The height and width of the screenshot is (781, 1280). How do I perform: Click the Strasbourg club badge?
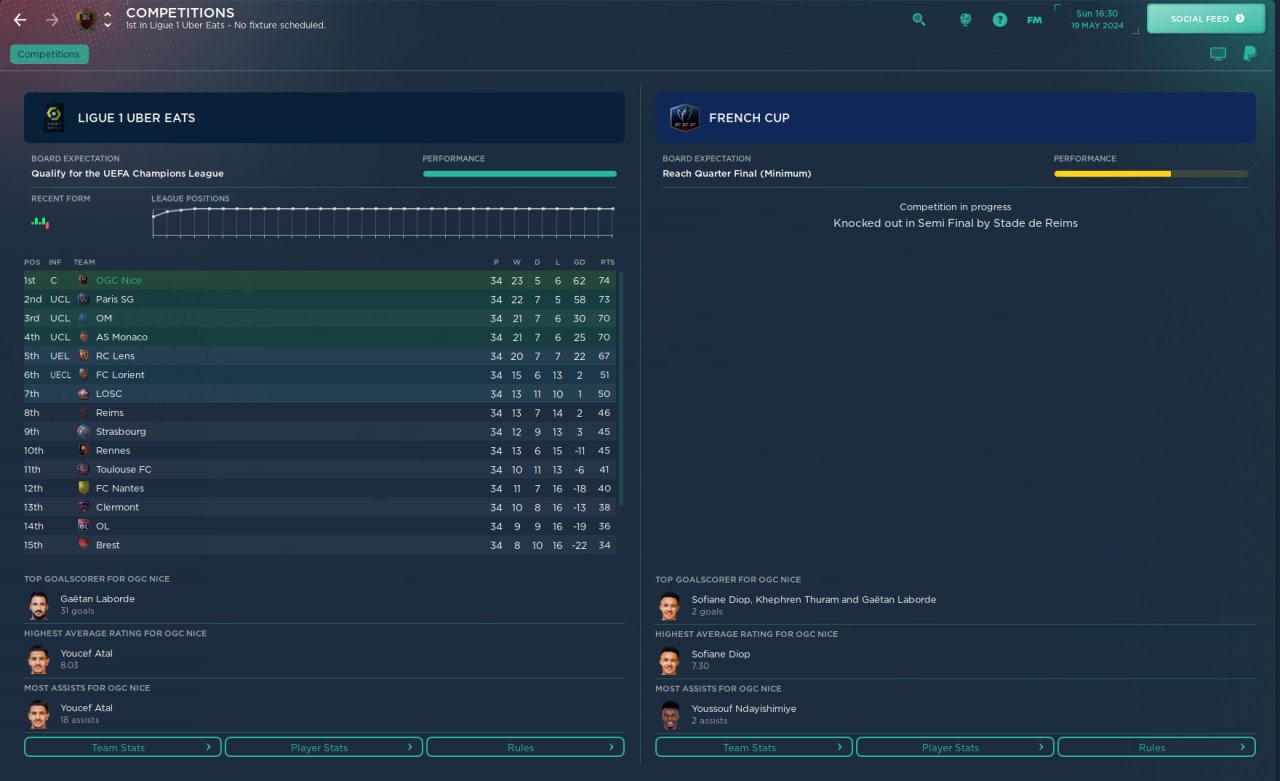(84, 432)
